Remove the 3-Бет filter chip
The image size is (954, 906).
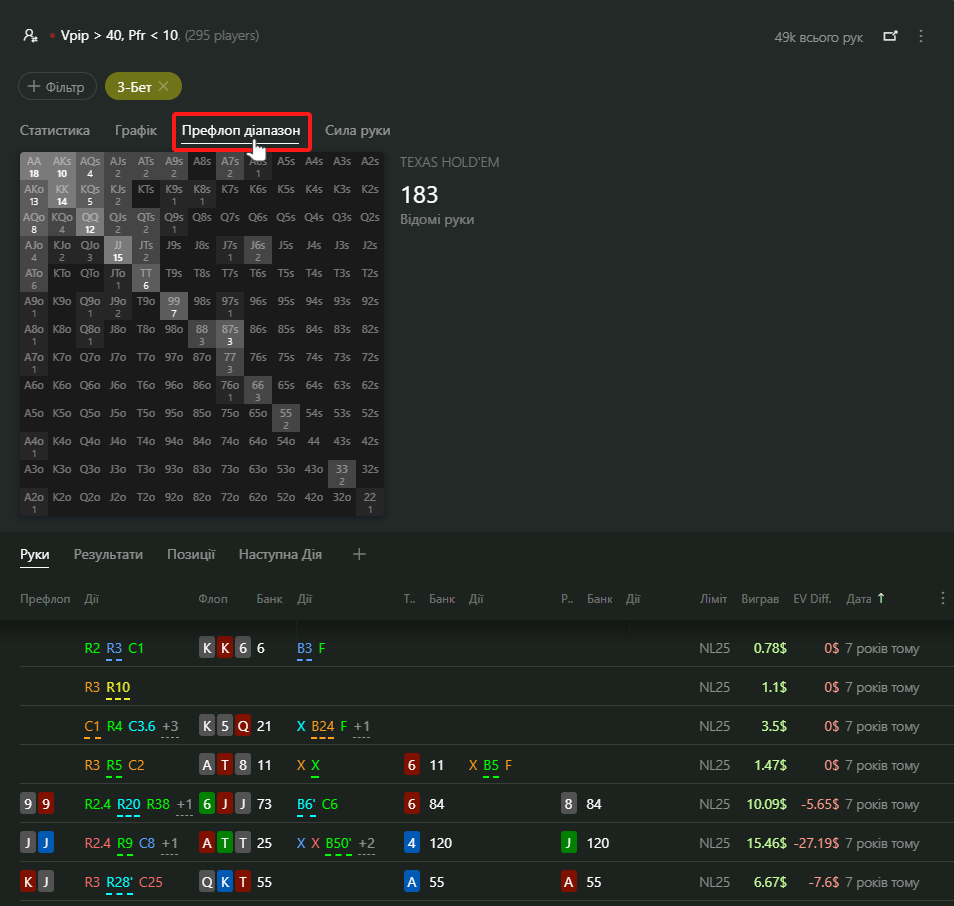pos(164,86)
